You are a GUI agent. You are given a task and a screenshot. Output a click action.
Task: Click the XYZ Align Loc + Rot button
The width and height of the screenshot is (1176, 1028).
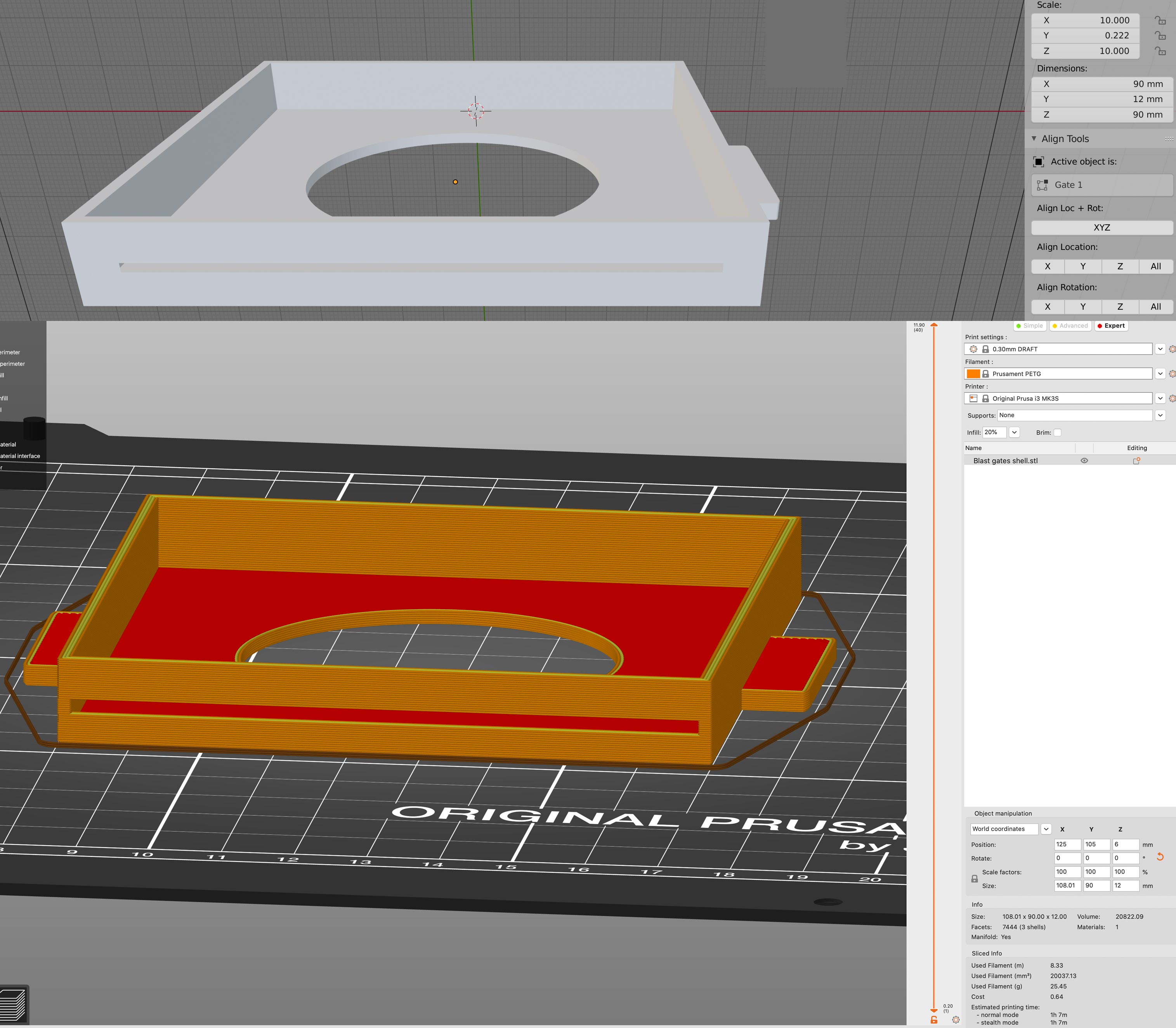(x=1101, y=228)
